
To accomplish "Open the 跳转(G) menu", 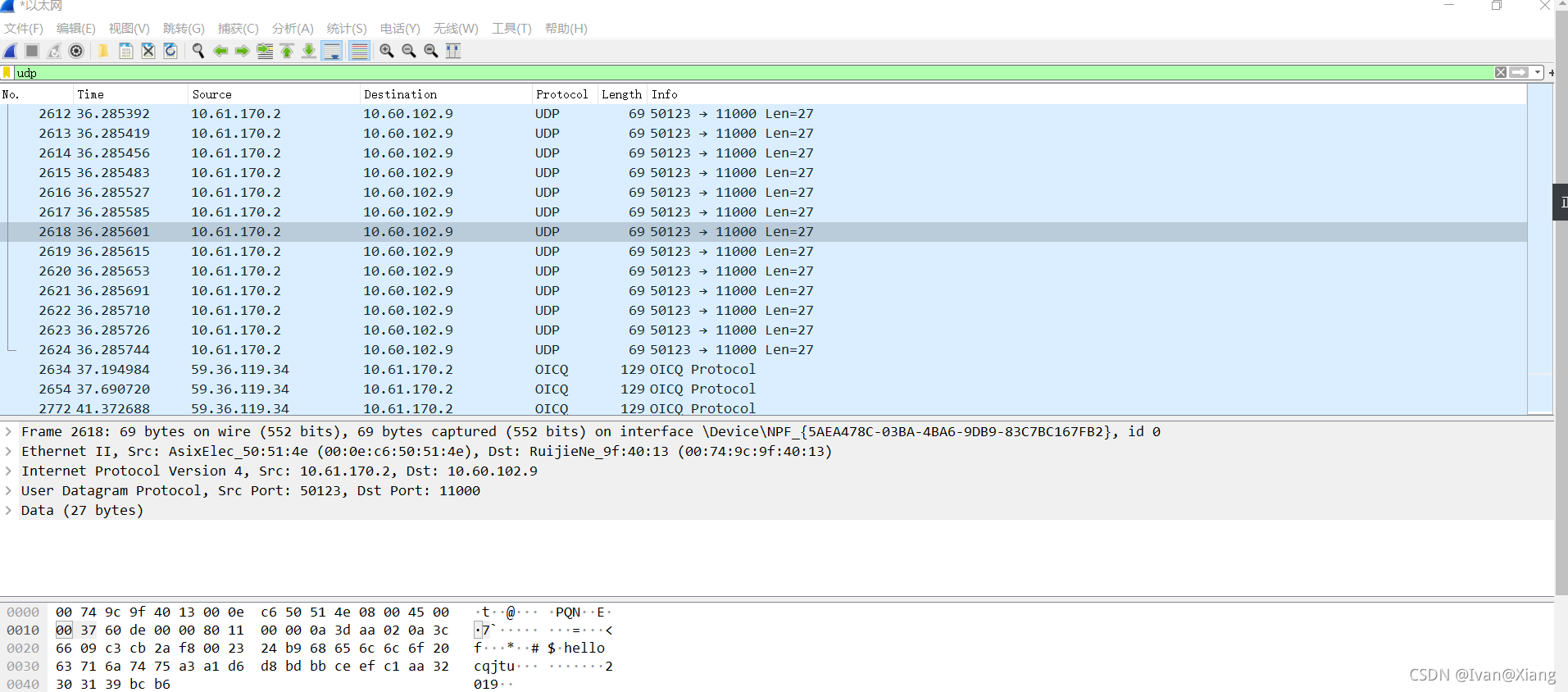I will point(184,29).
